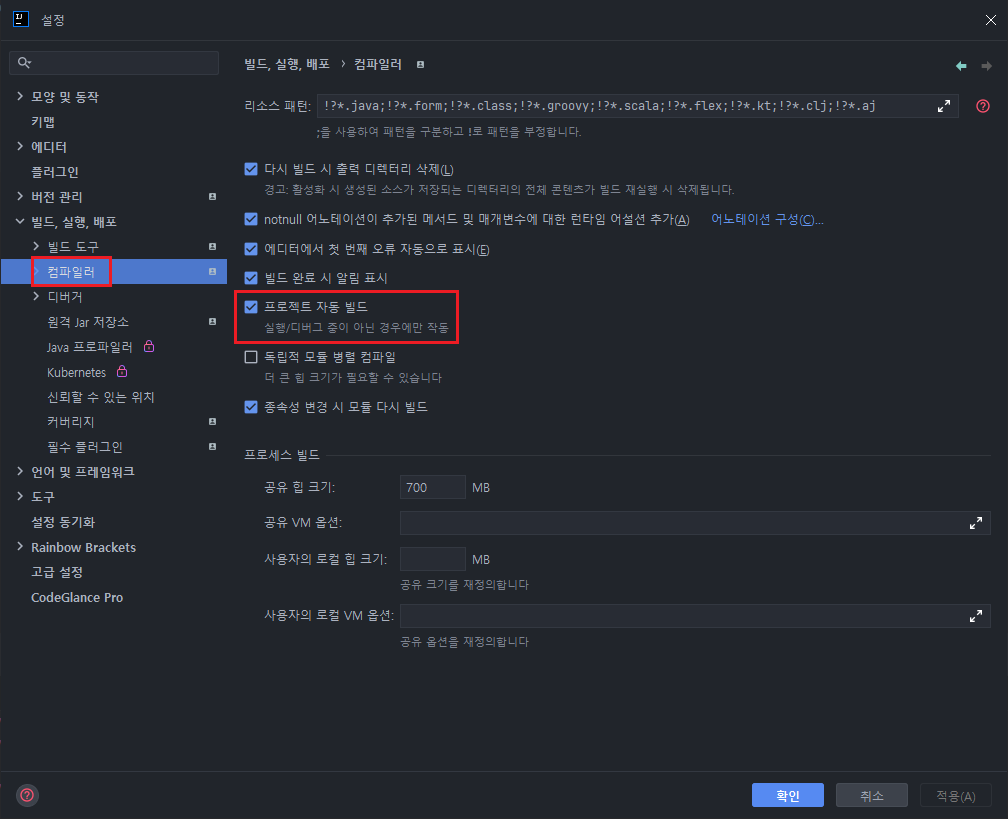Open bottom-left help icon
This screenshot has height=819, width=1008.
click(x=26, y=795)
